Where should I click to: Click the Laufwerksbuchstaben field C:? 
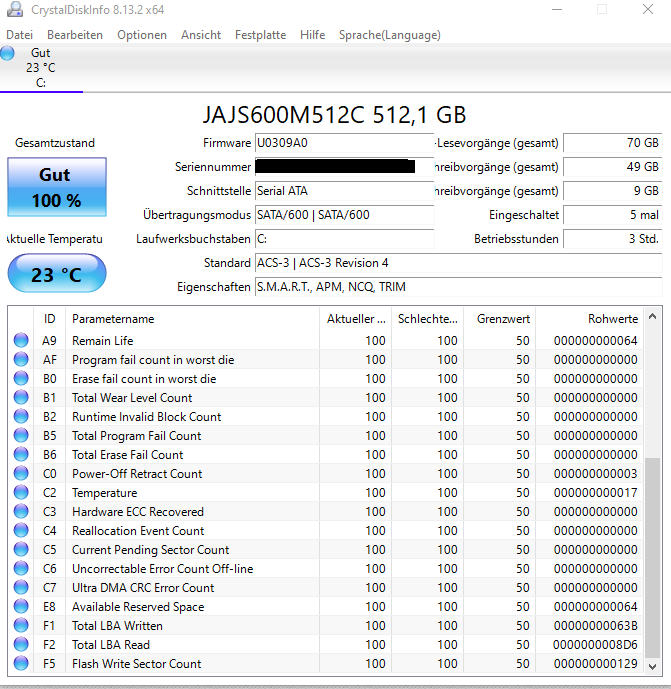point(345,239)
